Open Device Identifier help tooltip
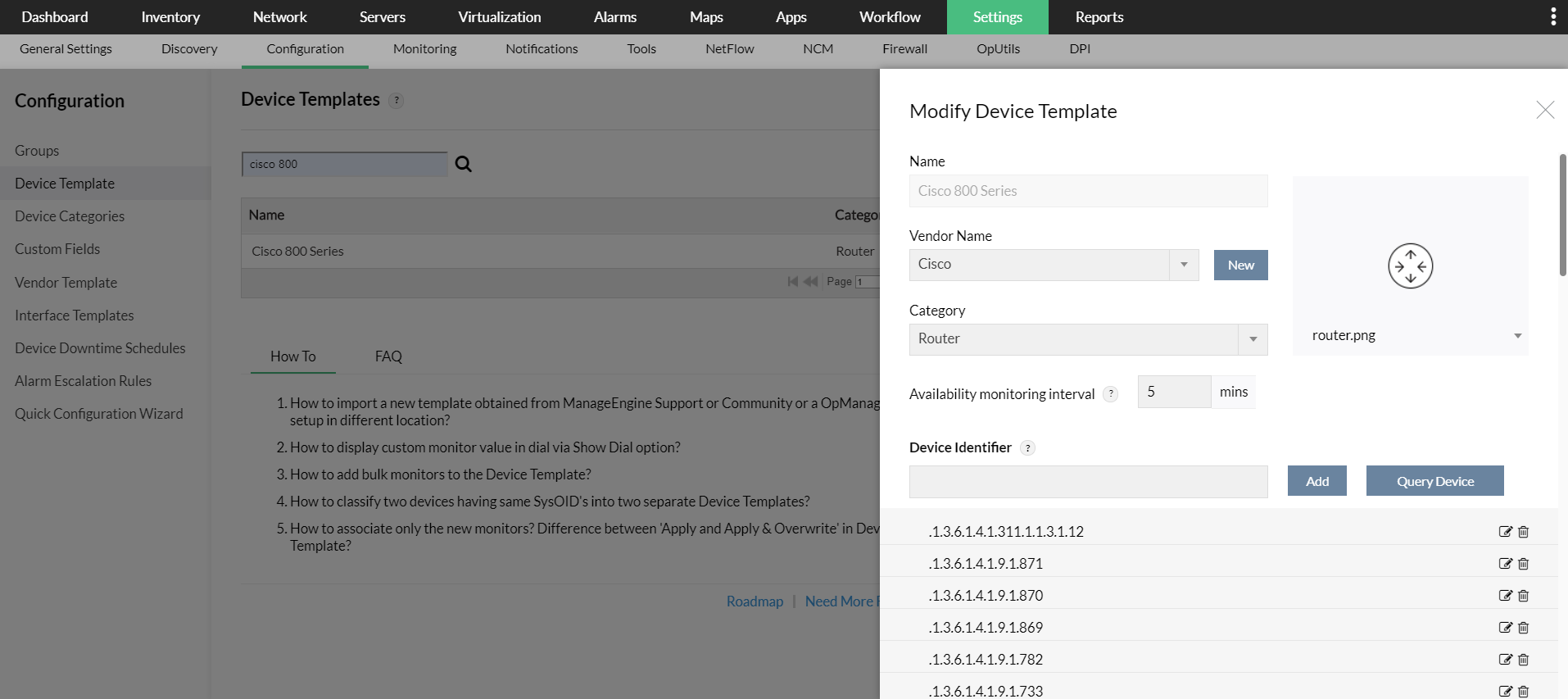Image resolution: width=1568 pixels, height=699 pixels. point(1028,447)
